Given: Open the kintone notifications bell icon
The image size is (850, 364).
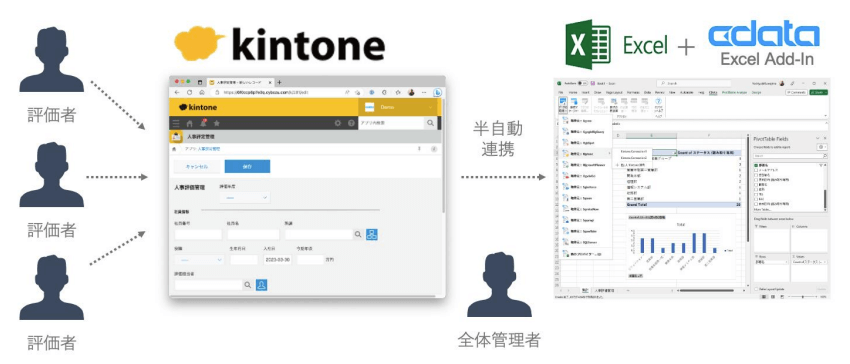Looking at the screenshot, I should coord(203,123).
